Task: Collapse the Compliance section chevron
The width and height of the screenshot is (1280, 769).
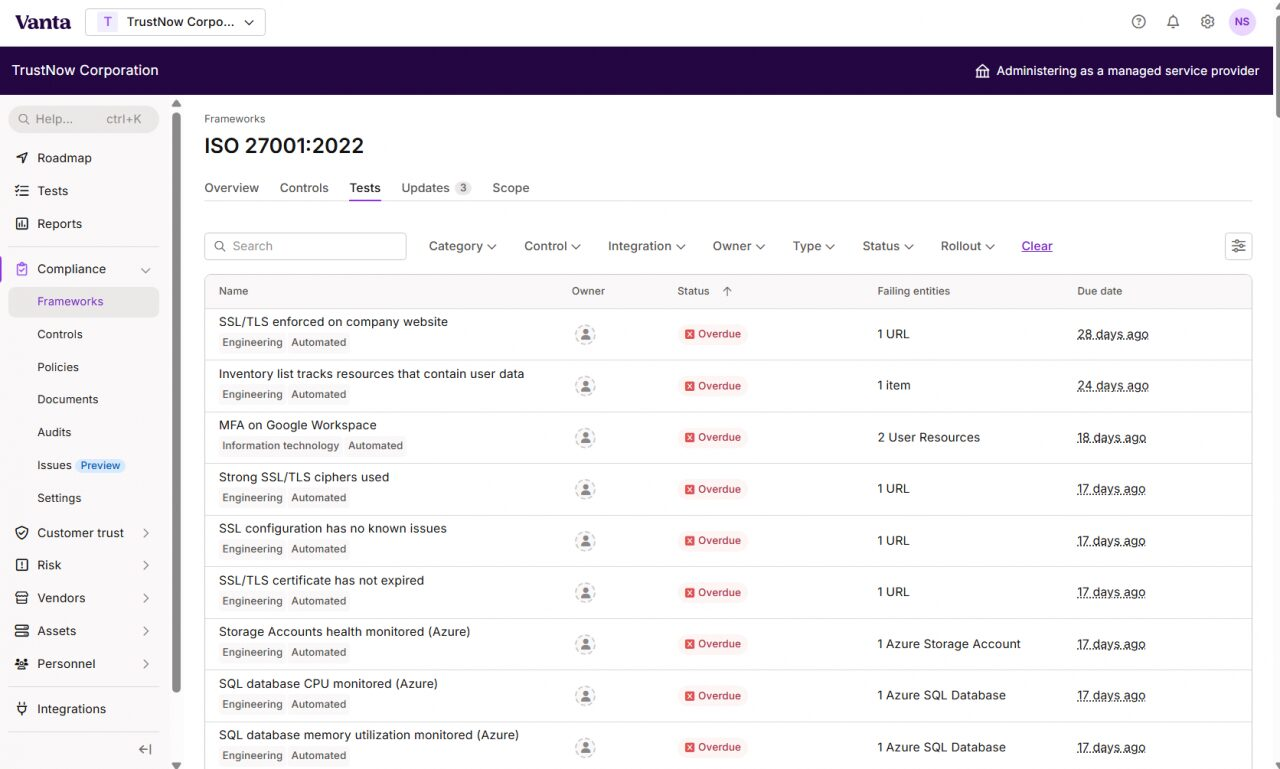Action: pos(146,270)
